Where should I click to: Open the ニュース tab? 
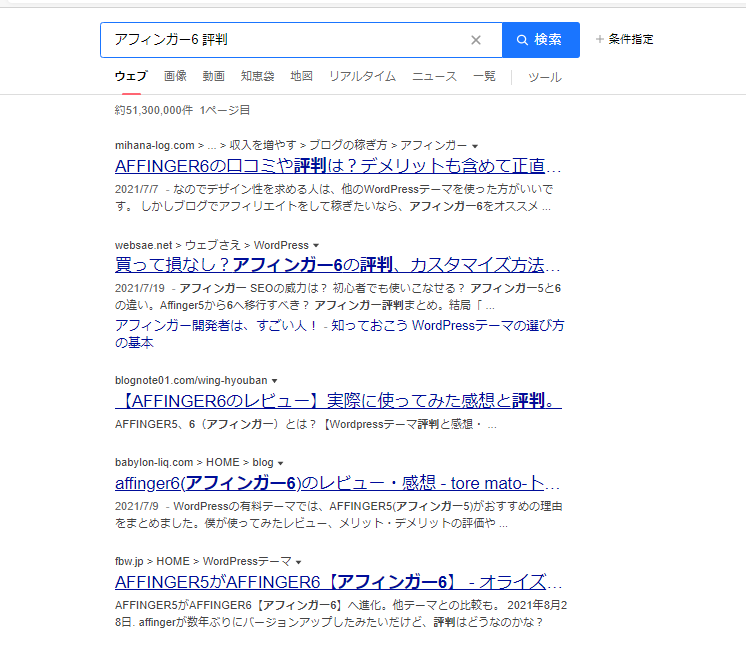click(x=434, y=76)
